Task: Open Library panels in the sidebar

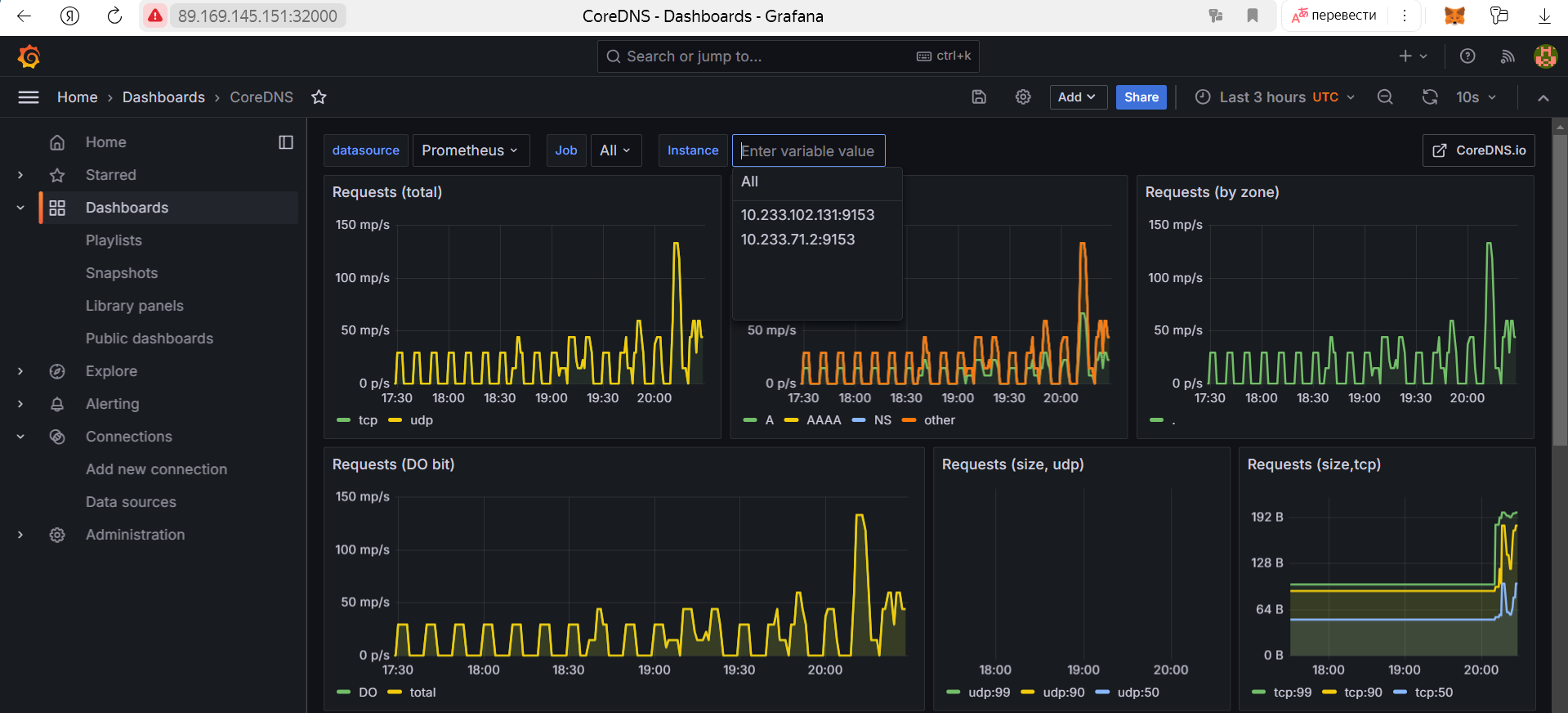Action: (x=135, y=306)
